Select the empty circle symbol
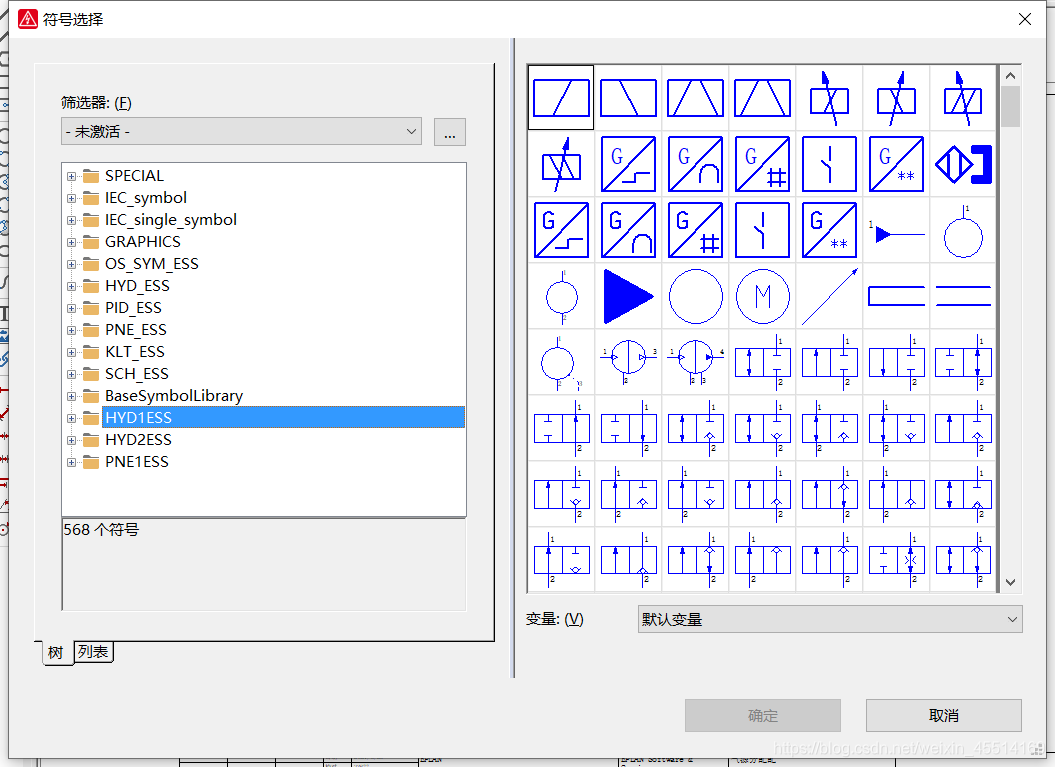The height and width of the screenshot is (767, 1055). (x=695, y=296)
